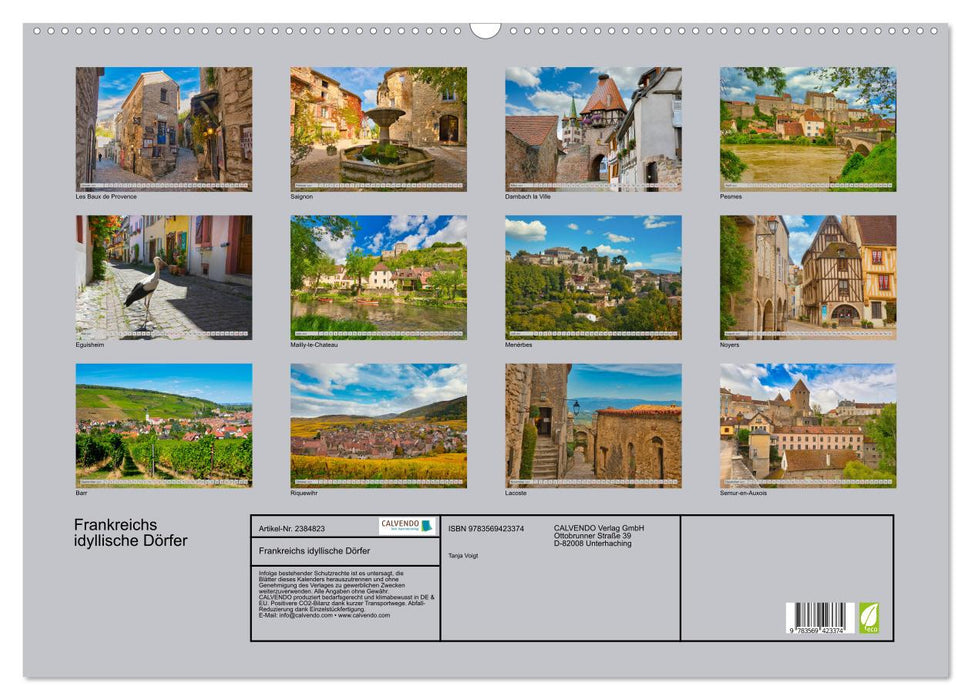
Task: Click the CALVENDO logo
Action: pyautogui.click(x=407, y=526)
